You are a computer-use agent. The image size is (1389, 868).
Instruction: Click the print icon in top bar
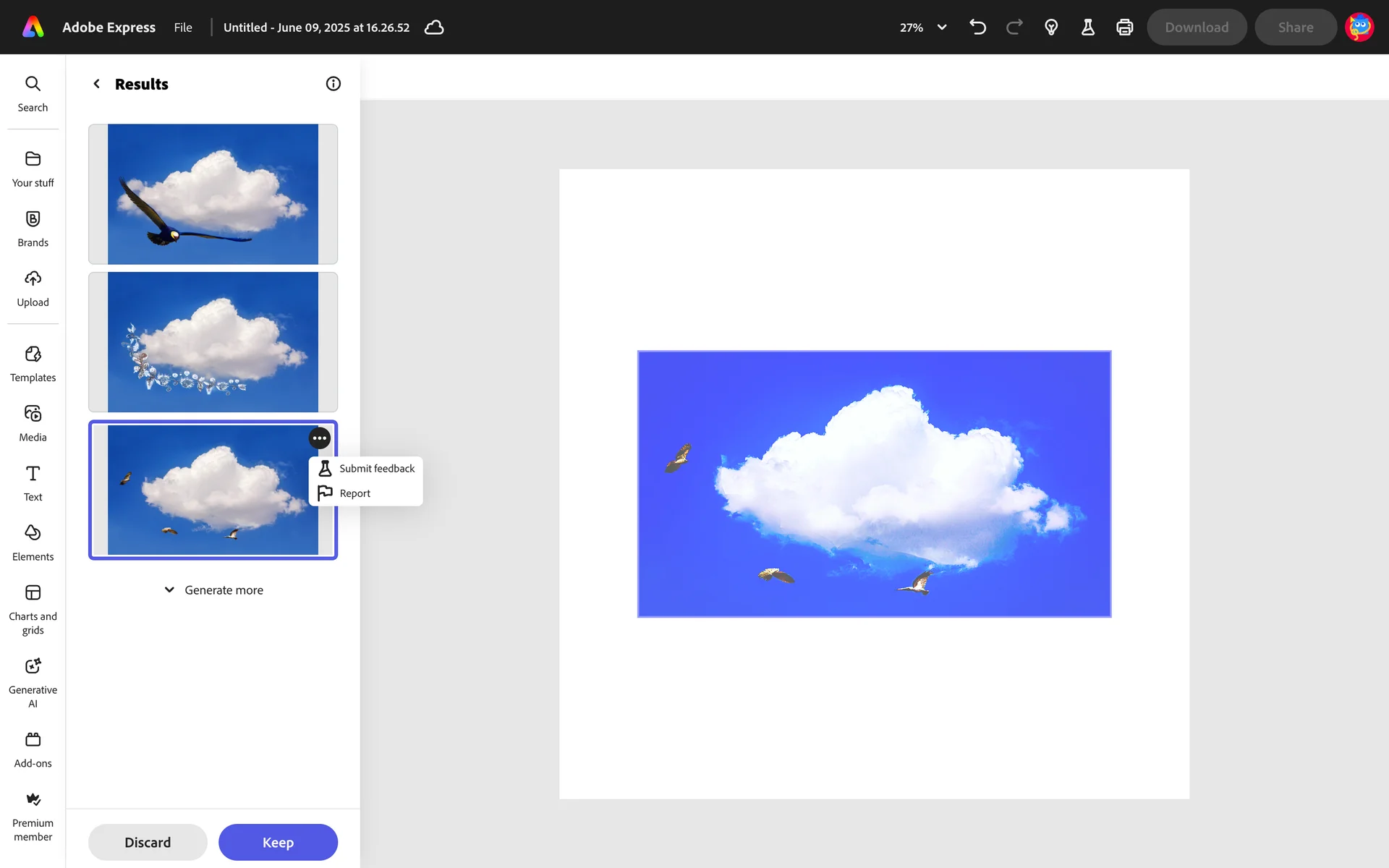click(1124, 27)
